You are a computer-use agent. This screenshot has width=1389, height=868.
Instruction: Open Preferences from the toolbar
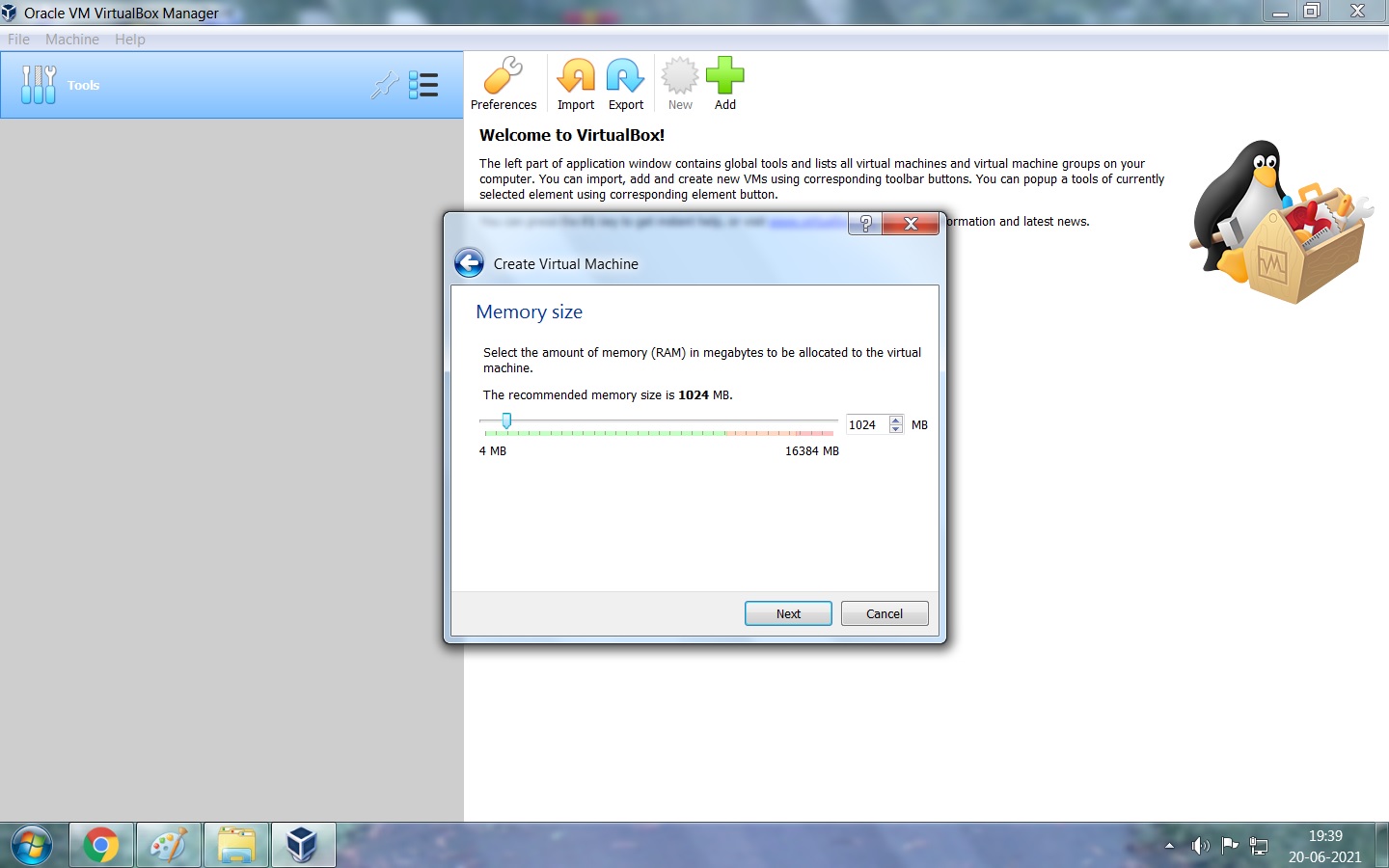pyautogui.click(x=504, y=85)
